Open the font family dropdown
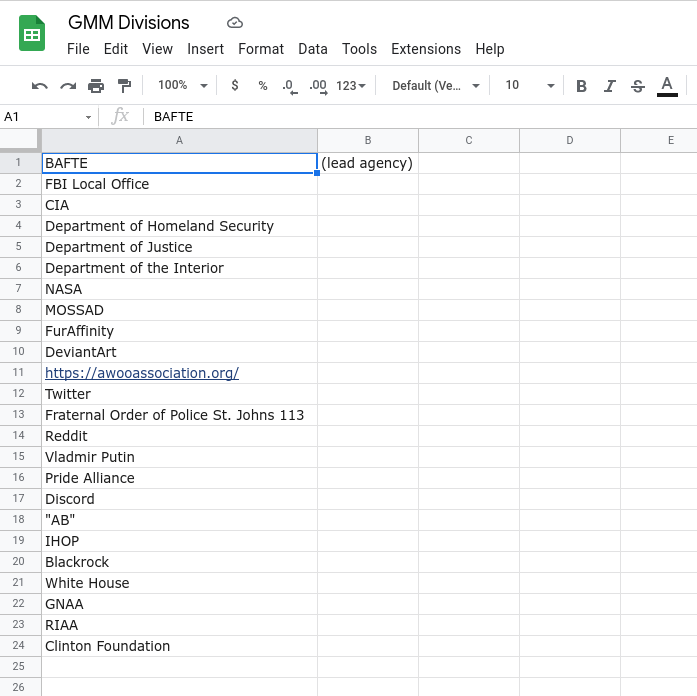The image size is (697, 696). 436,85
